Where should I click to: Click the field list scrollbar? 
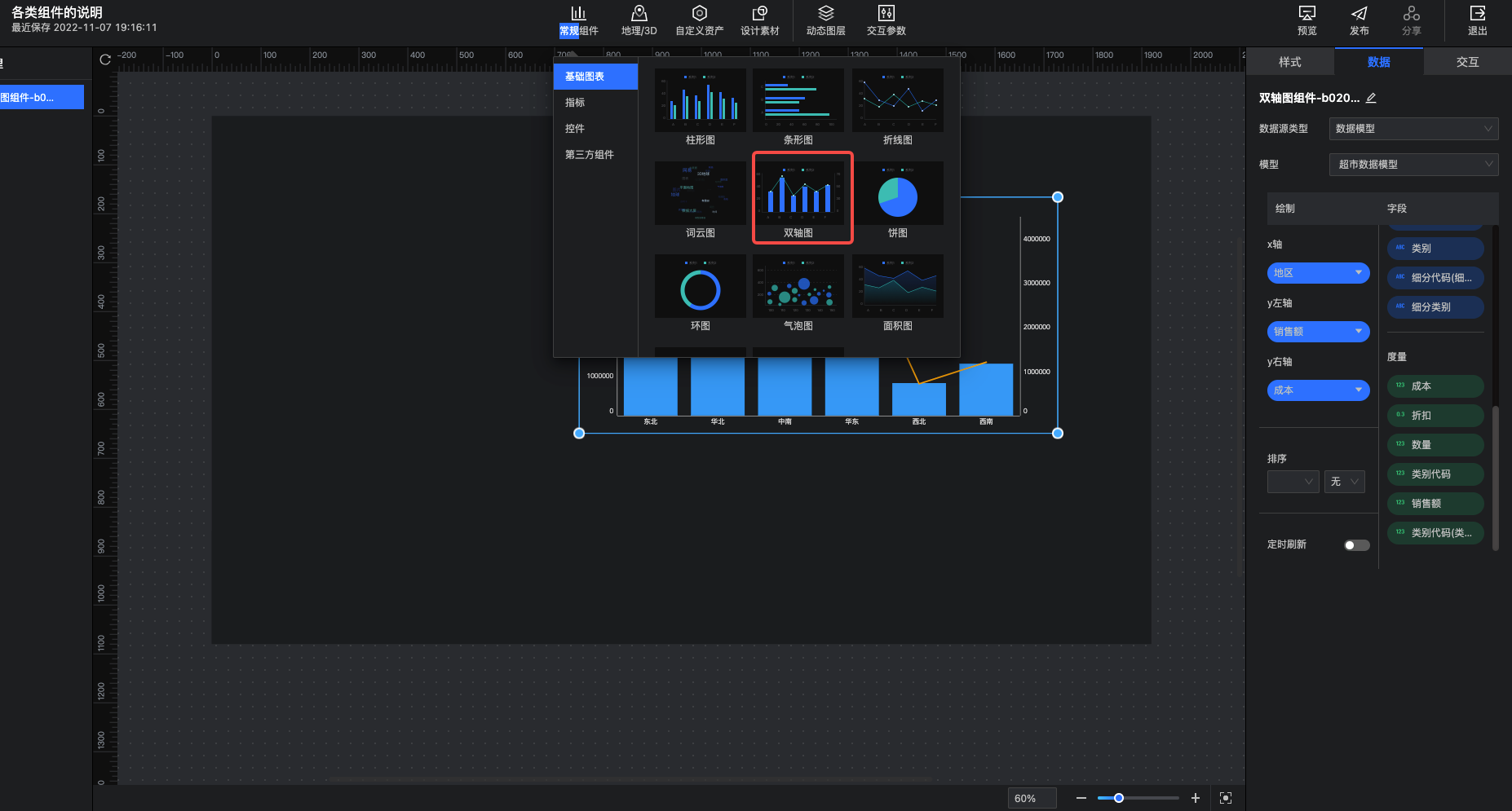(1495, 477)
